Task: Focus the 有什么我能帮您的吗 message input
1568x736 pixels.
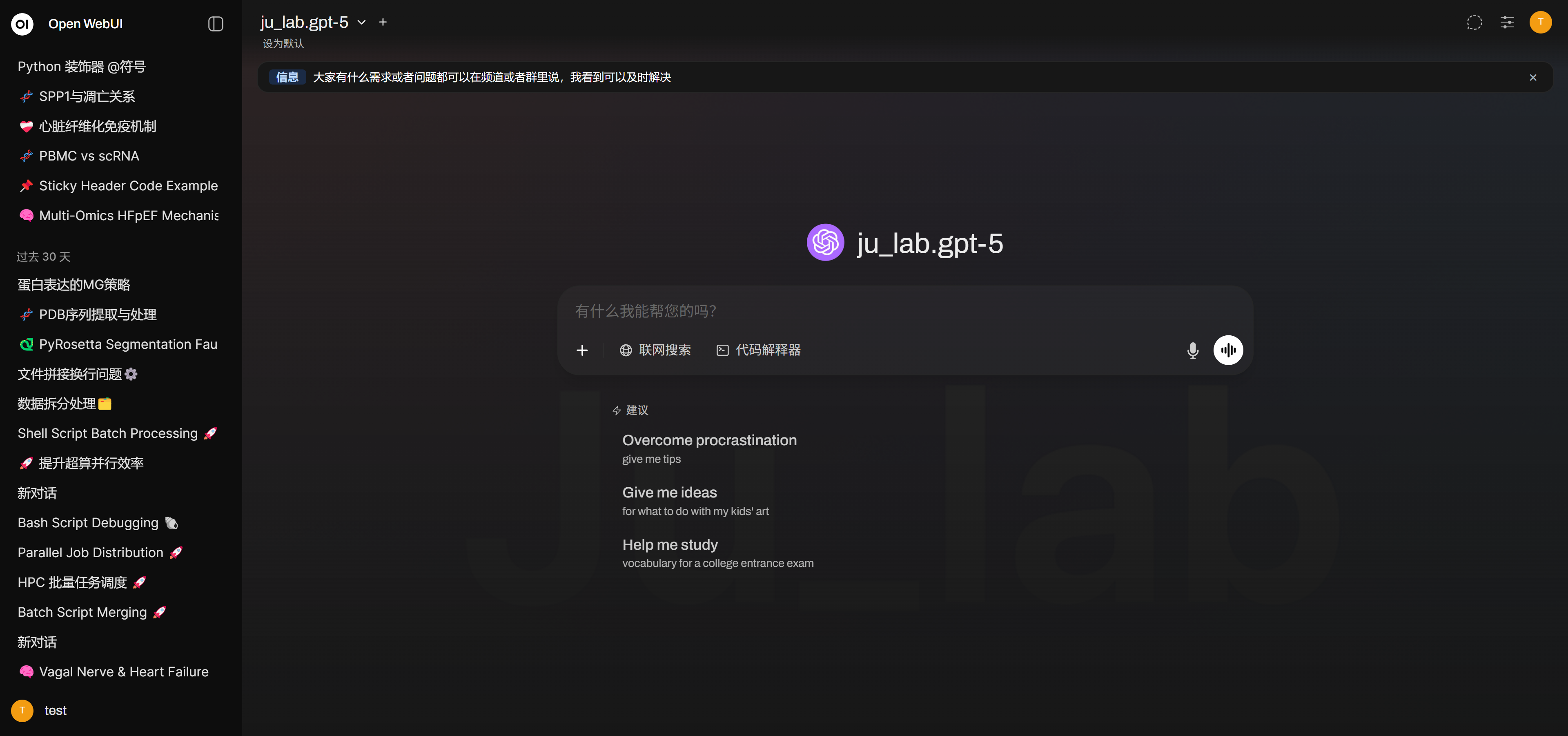Action: (904, 311)
